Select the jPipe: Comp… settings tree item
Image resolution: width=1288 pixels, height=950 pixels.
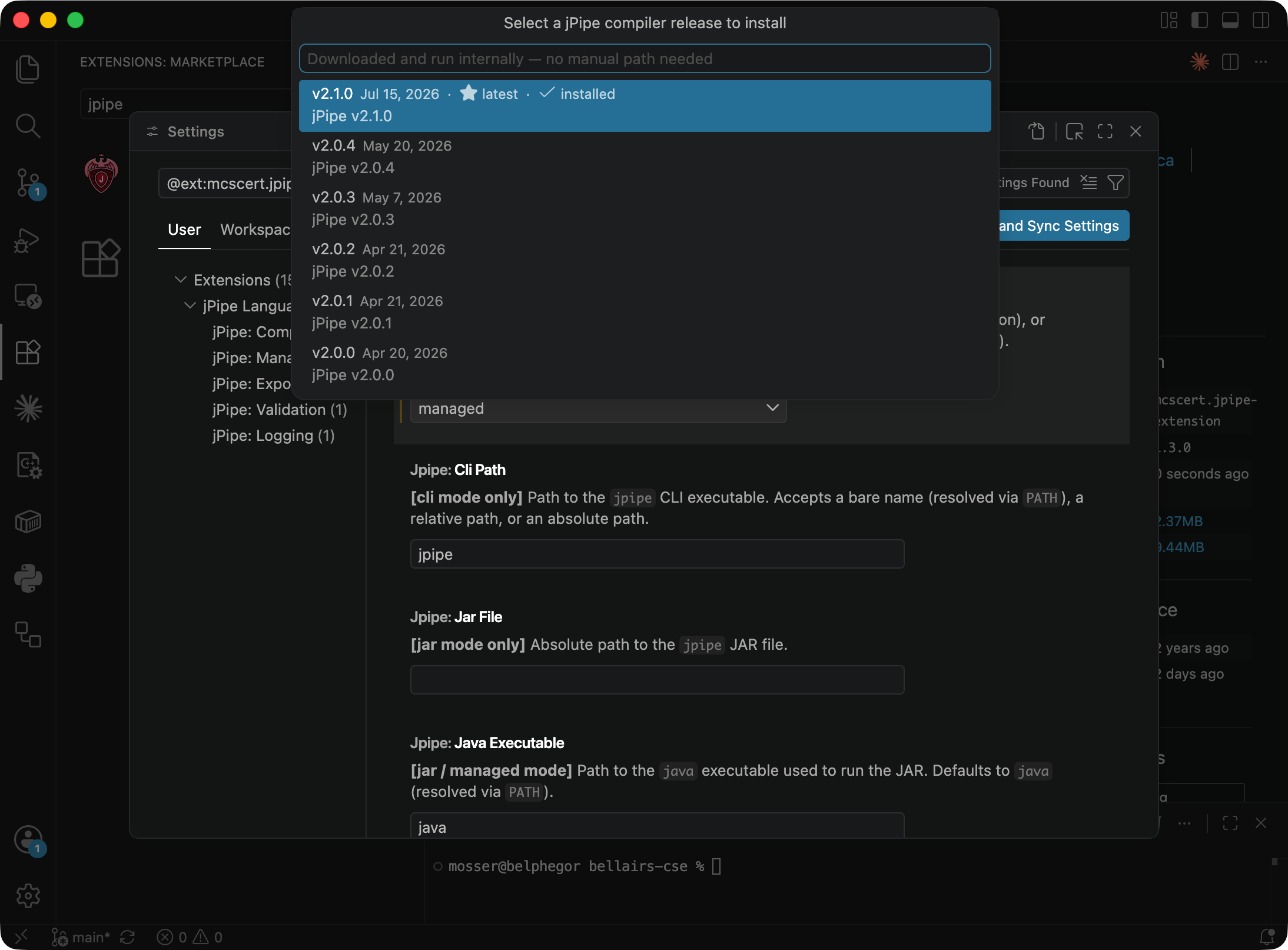tap(251, 332)
